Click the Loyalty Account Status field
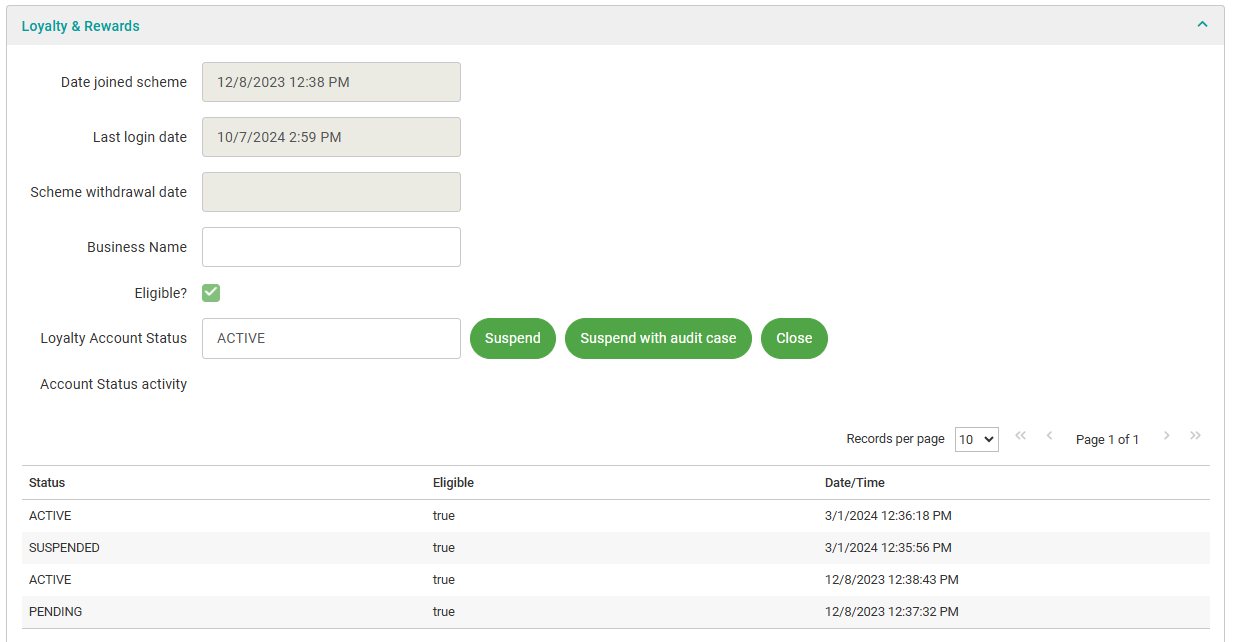Screen dimensions: 1237x642 331,338
